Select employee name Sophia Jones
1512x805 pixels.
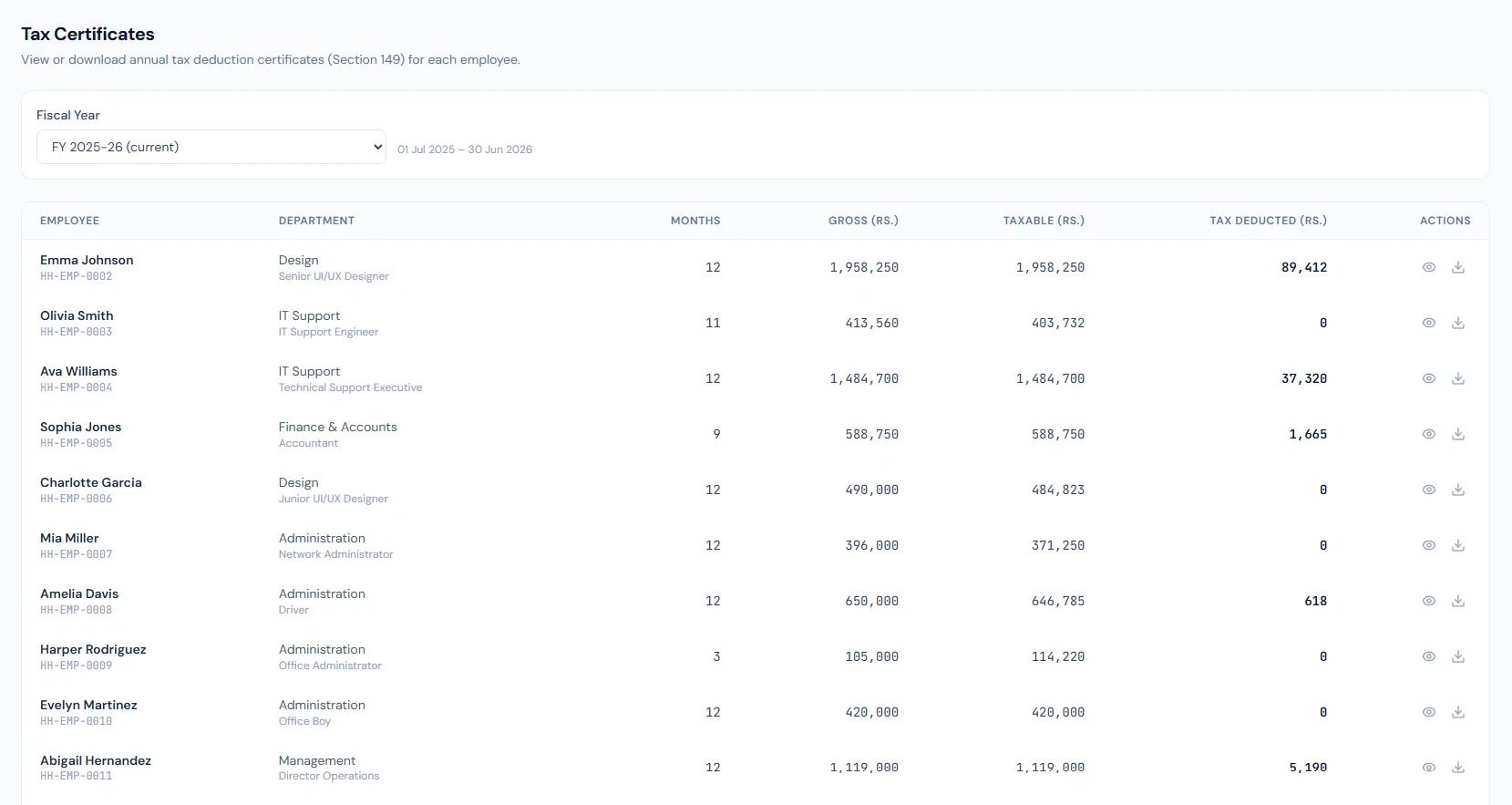(x=80, y=427)
